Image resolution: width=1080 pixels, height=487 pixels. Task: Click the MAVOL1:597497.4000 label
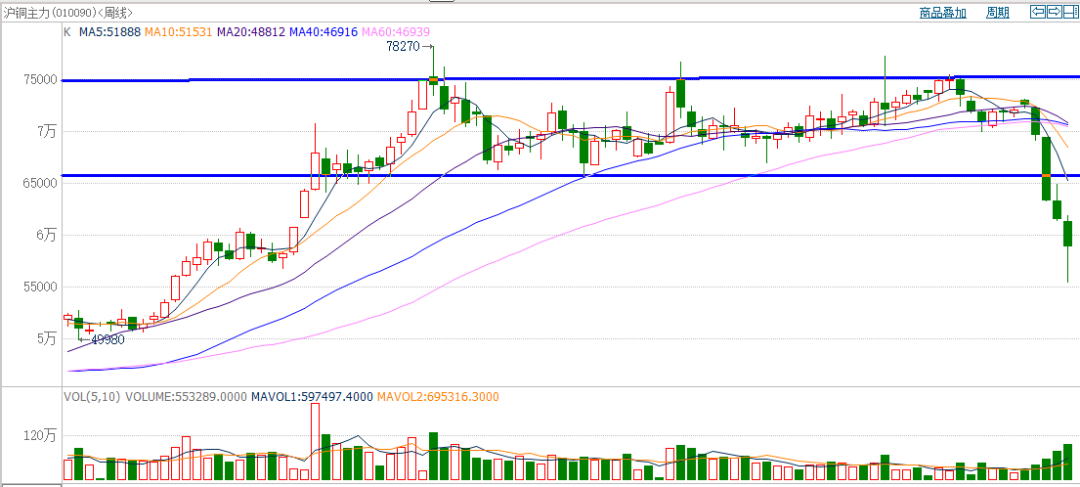click(x=312, y=397)
